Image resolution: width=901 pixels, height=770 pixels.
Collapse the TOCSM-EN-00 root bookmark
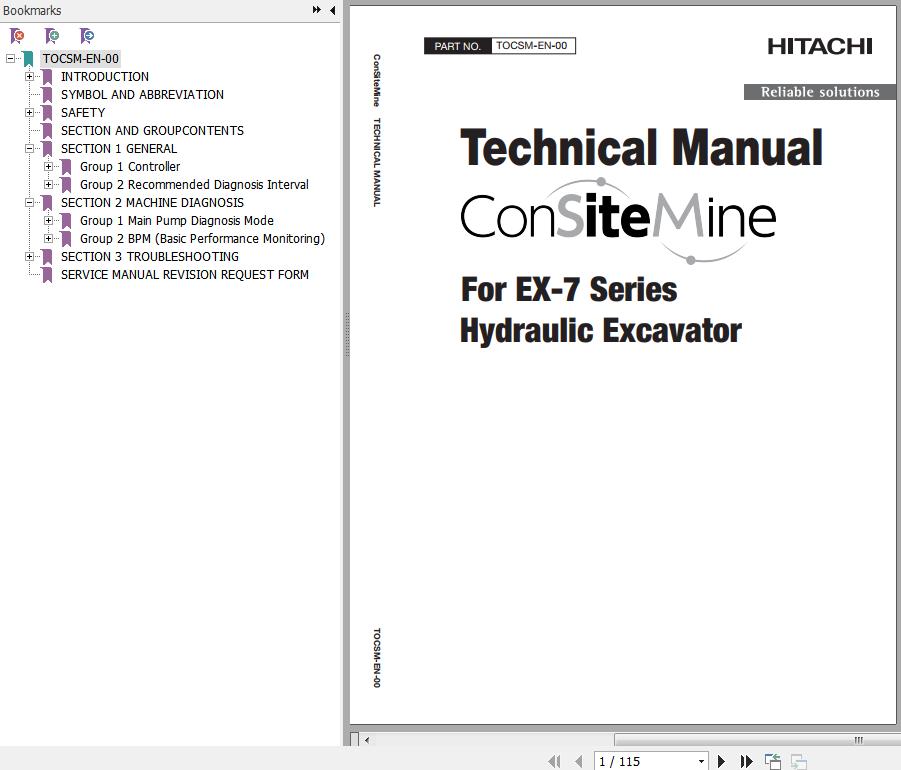click(10, 59)
